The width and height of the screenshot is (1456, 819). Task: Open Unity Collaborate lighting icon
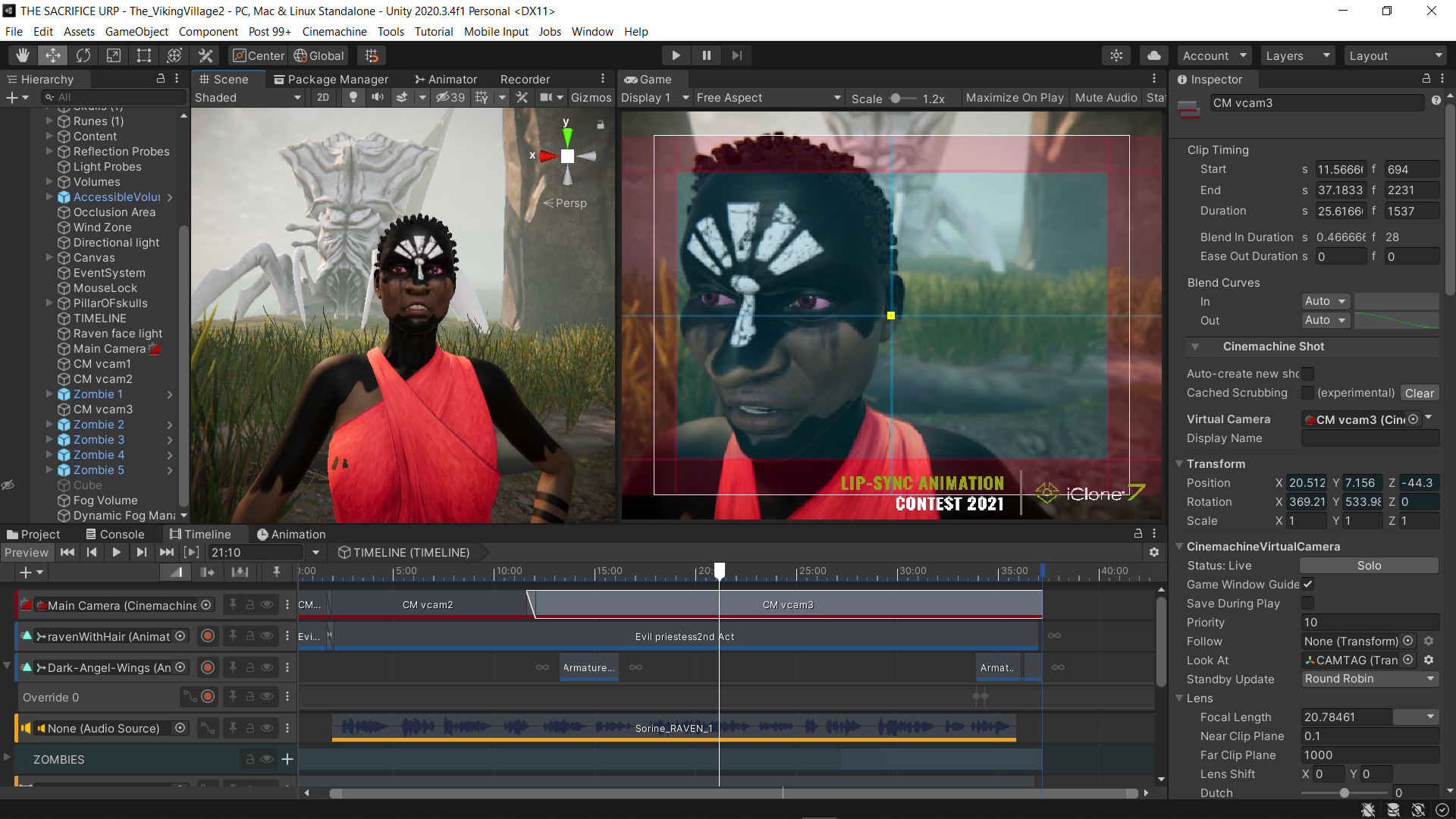coord(1116,55)
